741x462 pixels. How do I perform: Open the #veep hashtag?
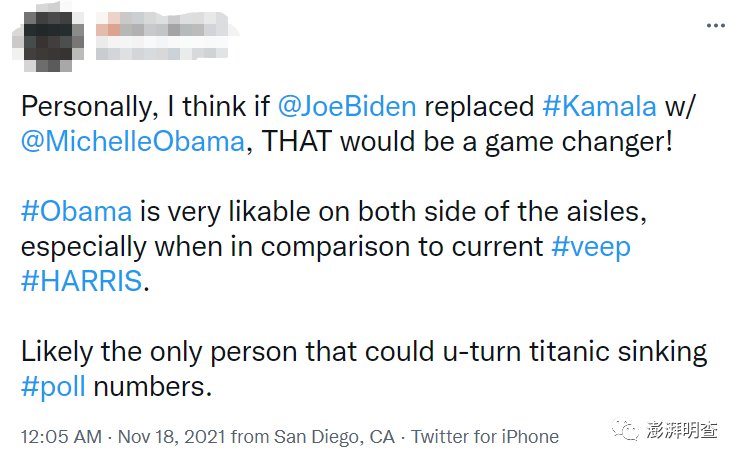click(591, 246)
